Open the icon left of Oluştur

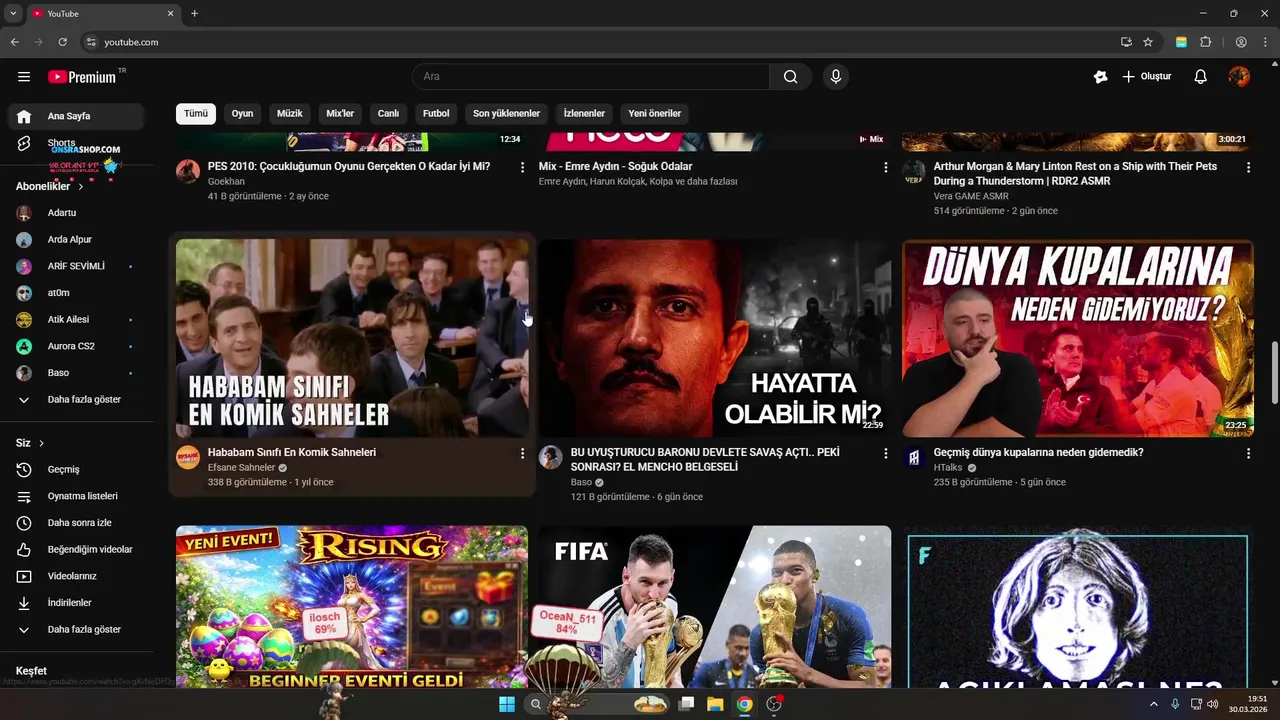[1101, 77]
